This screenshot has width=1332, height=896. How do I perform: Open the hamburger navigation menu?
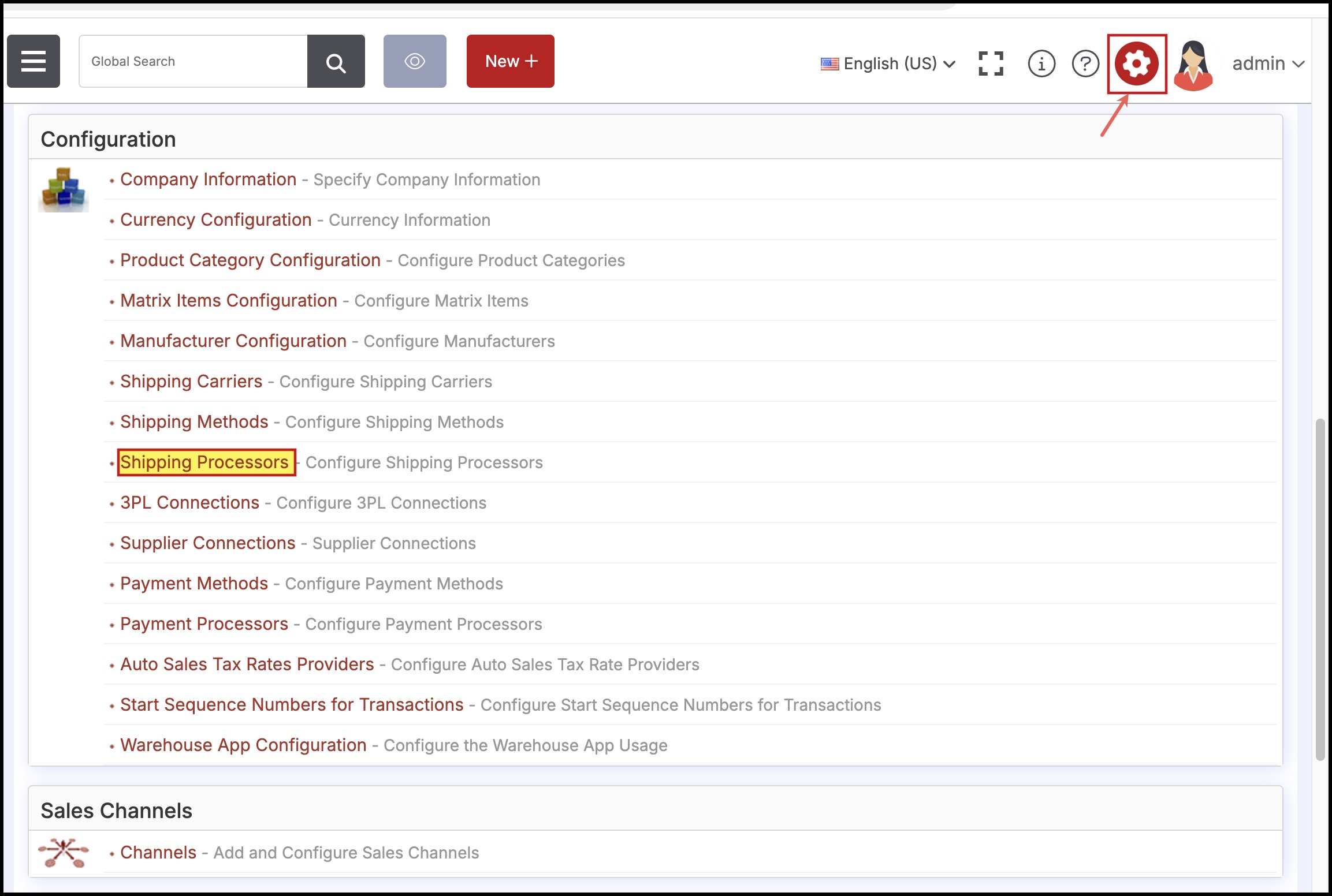point(34,61)
